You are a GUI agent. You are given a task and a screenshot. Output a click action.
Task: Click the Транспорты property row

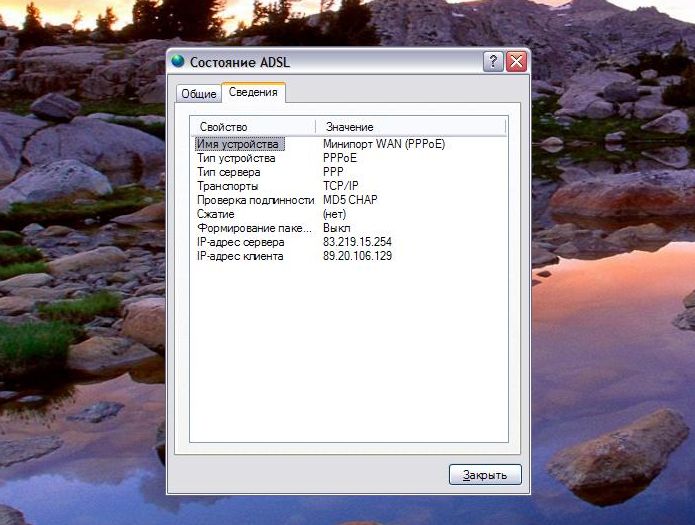pyautogui.click(x=228, y=186)
